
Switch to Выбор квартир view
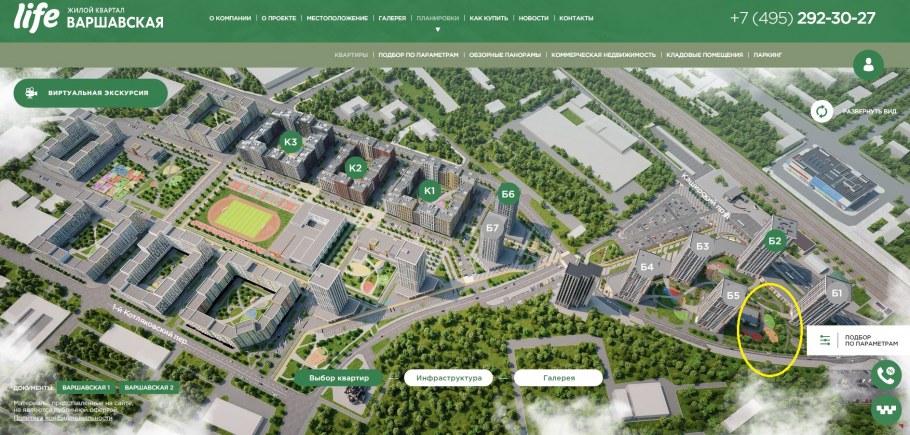pyautogui.click(x=339, y=378)
